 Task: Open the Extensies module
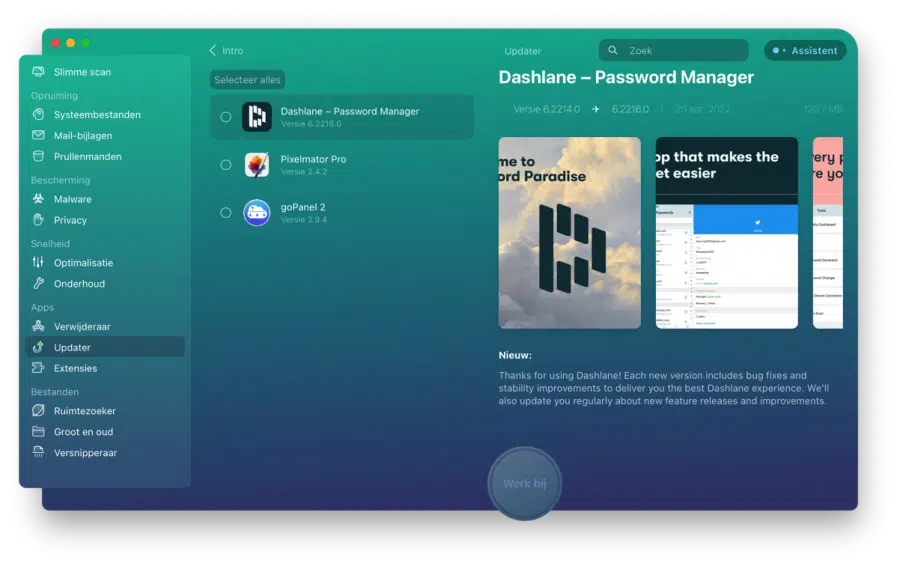click(x=107, y=368)
